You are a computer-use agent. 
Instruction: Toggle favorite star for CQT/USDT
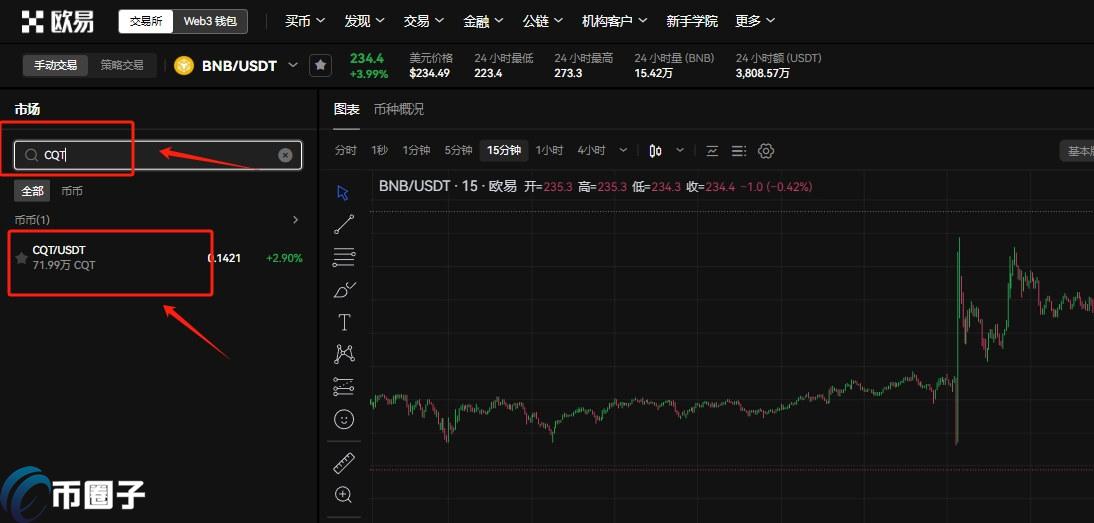[22, 258]
